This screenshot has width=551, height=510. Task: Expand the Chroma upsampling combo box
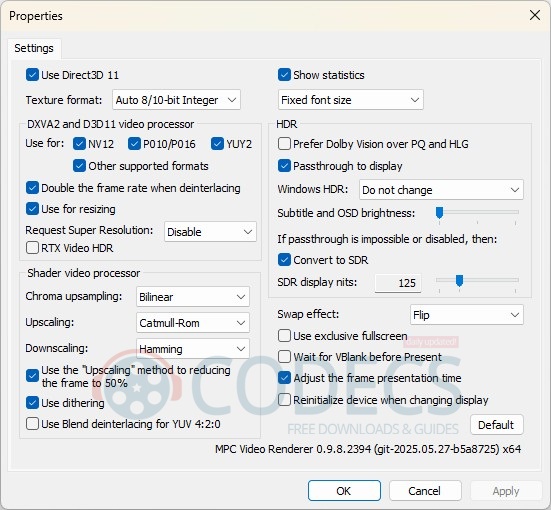point(193,297)
